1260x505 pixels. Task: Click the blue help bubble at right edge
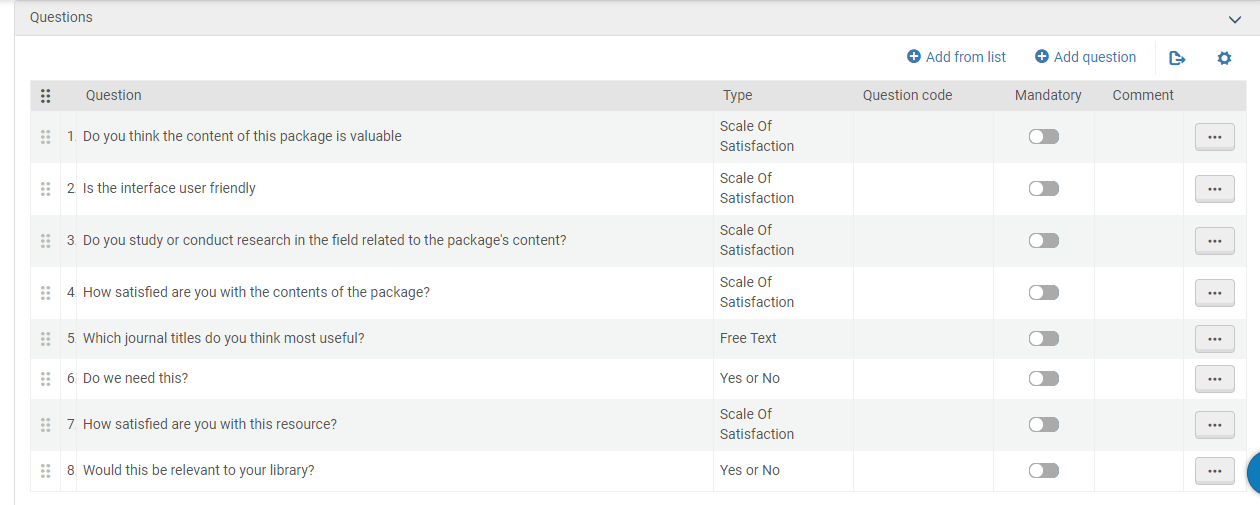pos(1253,473)
